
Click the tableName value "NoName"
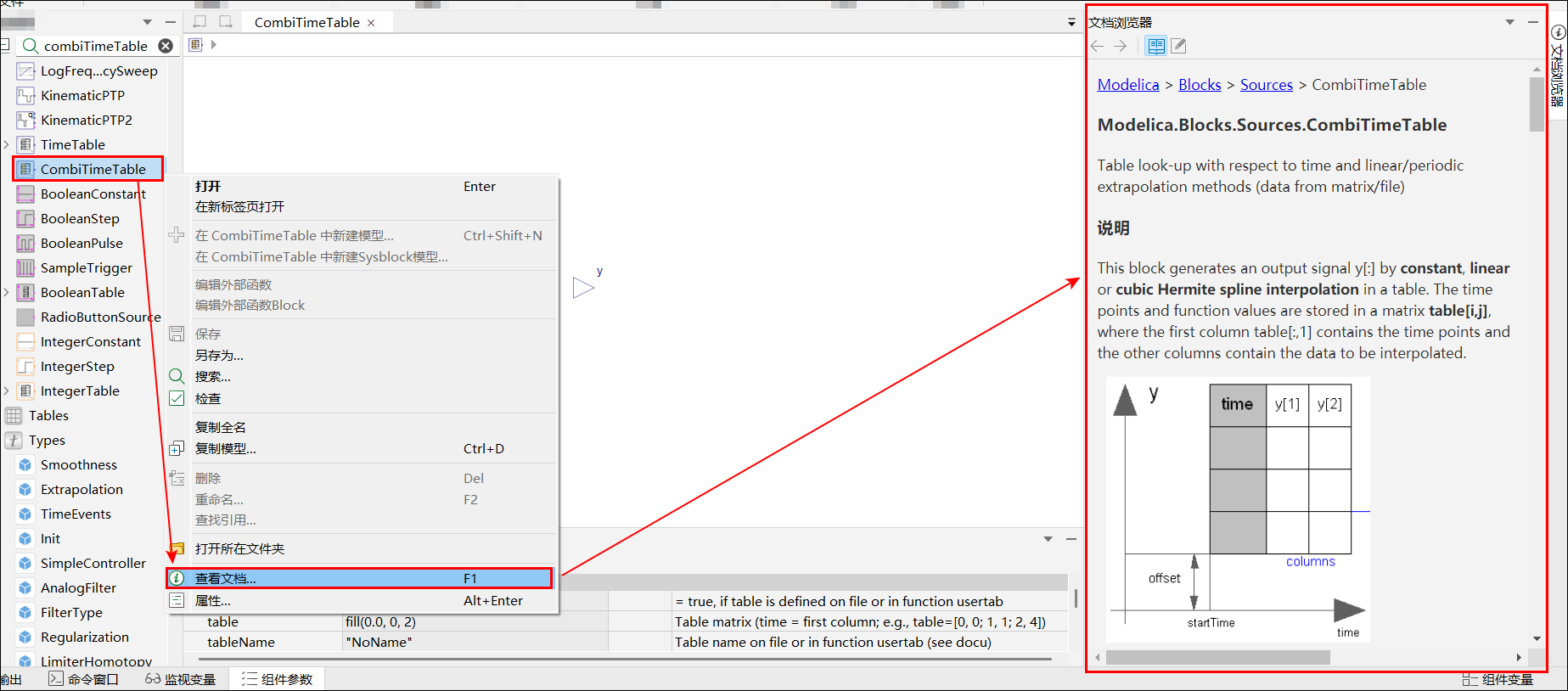[475, 643]
